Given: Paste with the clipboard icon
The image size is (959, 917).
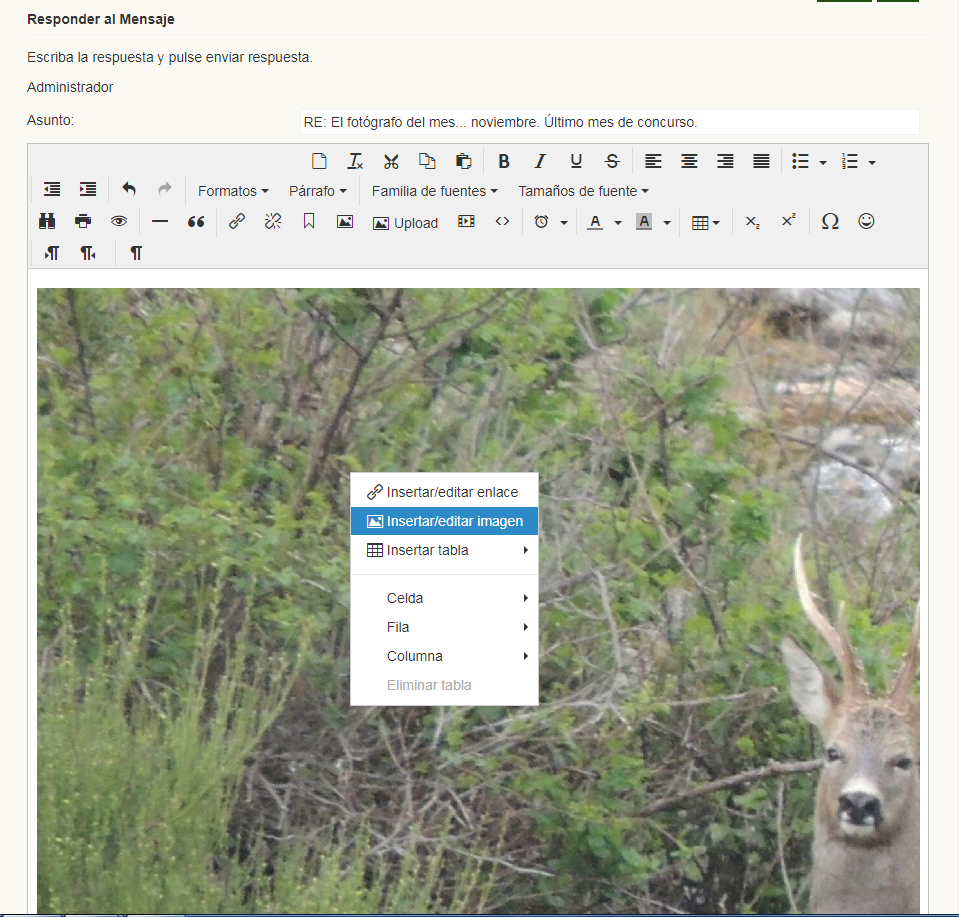Looking at the screenshot, I should tap(463, 161).
